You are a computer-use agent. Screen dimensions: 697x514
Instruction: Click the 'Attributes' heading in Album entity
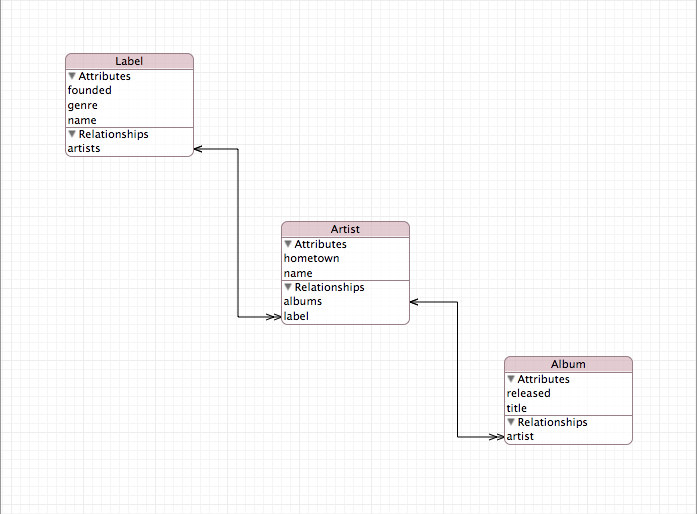543,379
